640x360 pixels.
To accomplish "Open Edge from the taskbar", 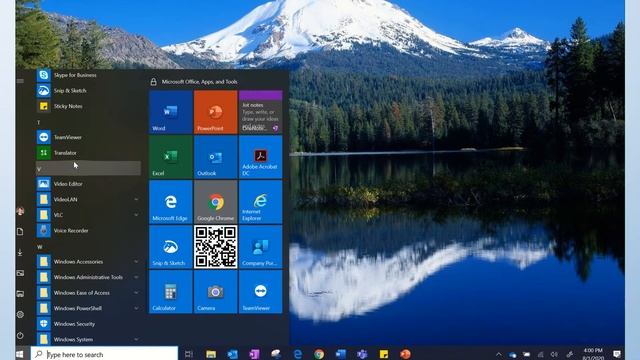I will 298,354.
